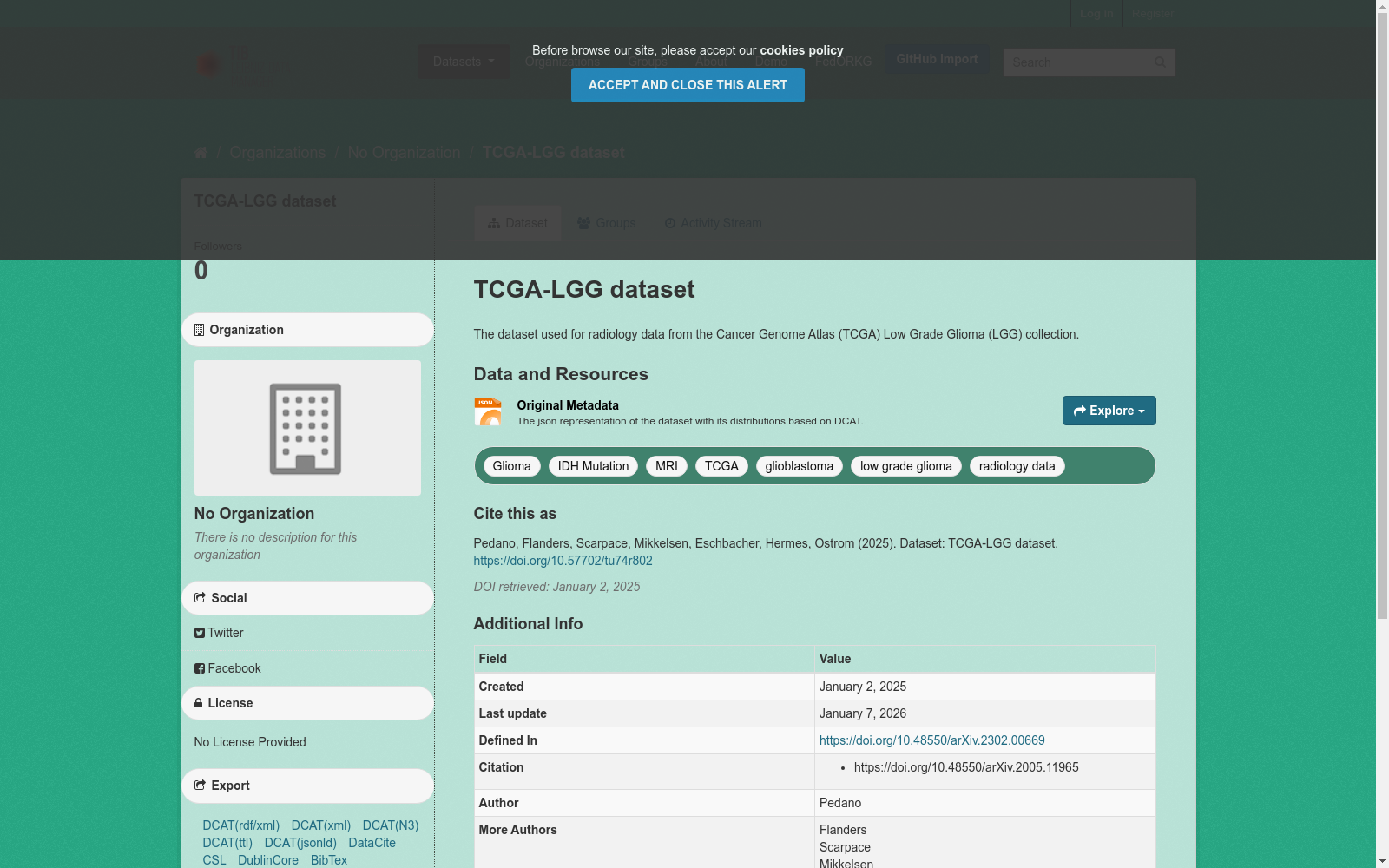The height and width of the screenshot is (868, 1389).
Task: Click the GitHub Import button
Action: [x=937, y=59]
